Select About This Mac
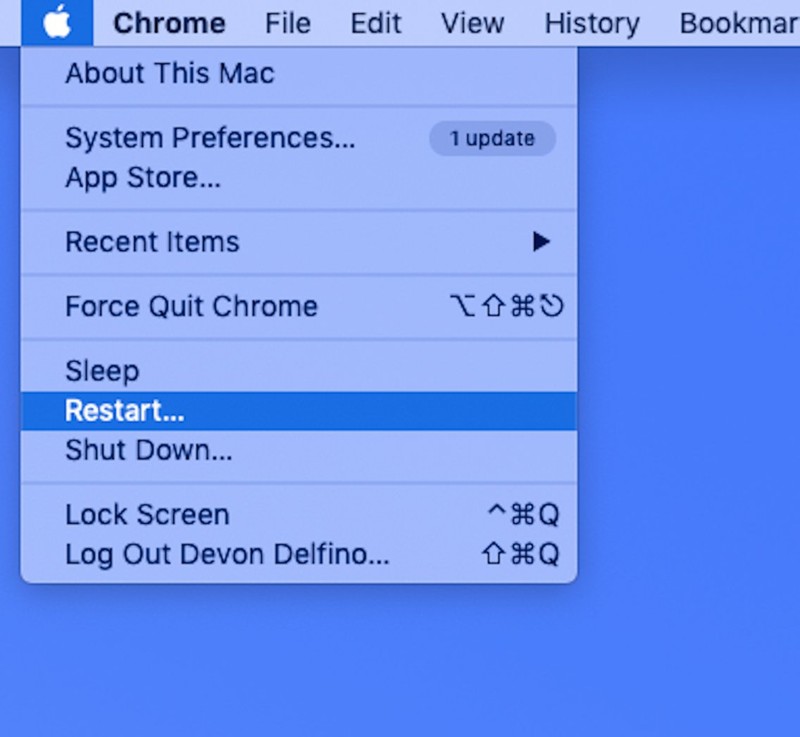The height and width of the screenshot is (737, 800). (x=169, y=73)
